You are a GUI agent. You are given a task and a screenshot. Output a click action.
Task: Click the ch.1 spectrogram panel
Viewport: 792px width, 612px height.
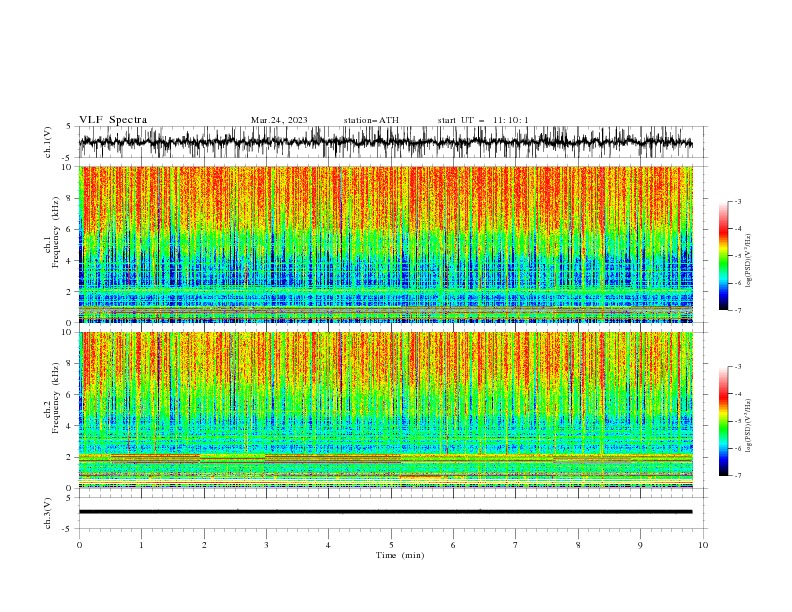pos(386,244)
